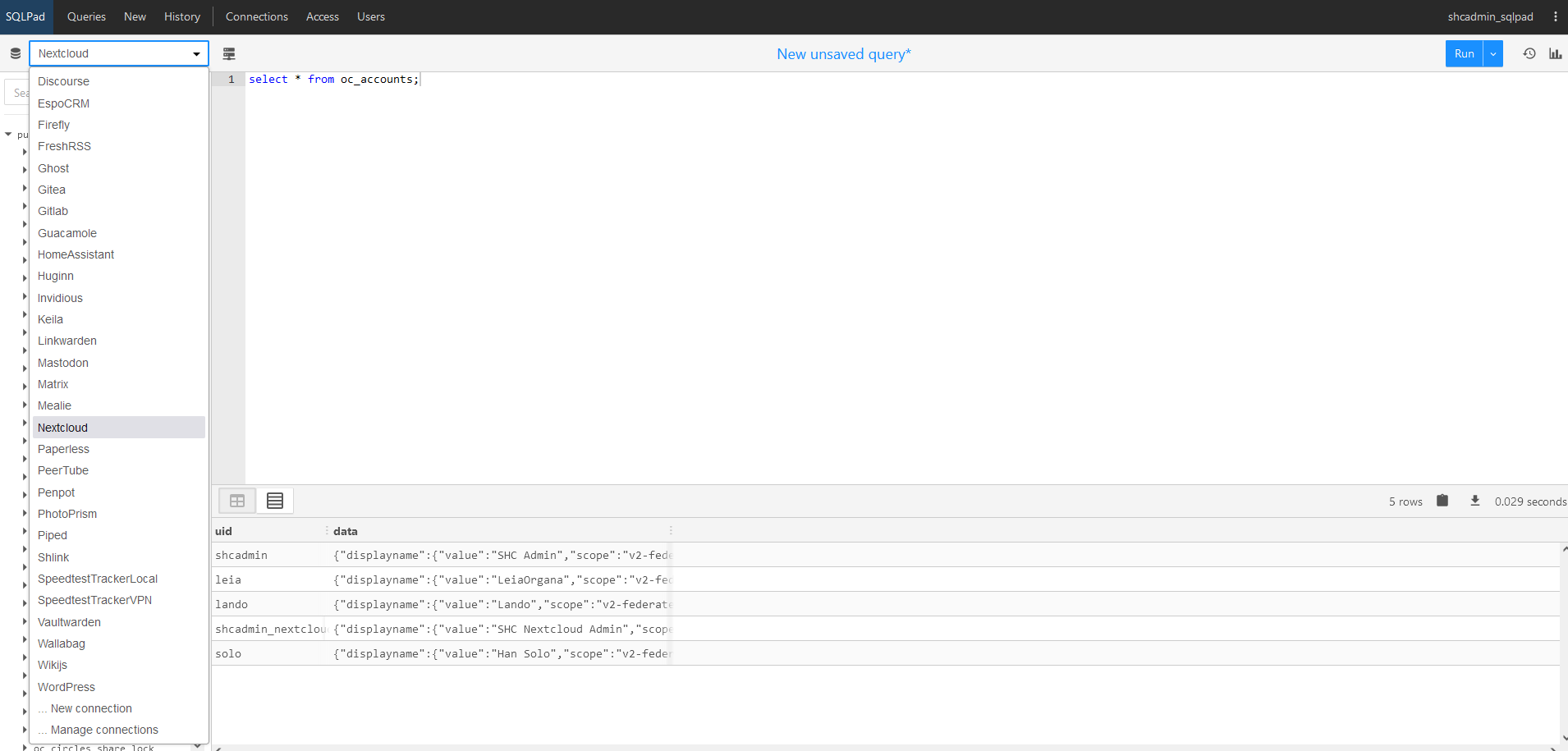
Task: Click the format query icon beside connection dropdown
Action: tap(229, 53)
